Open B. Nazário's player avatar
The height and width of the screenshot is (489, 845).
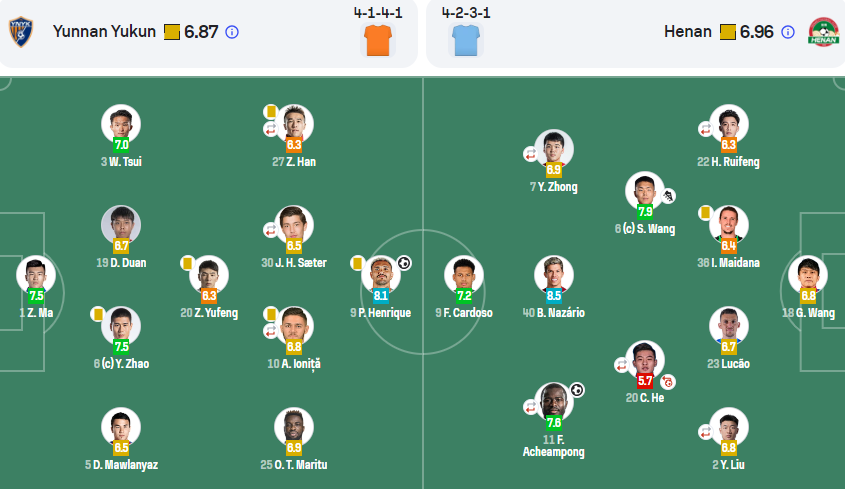point(553,274)
